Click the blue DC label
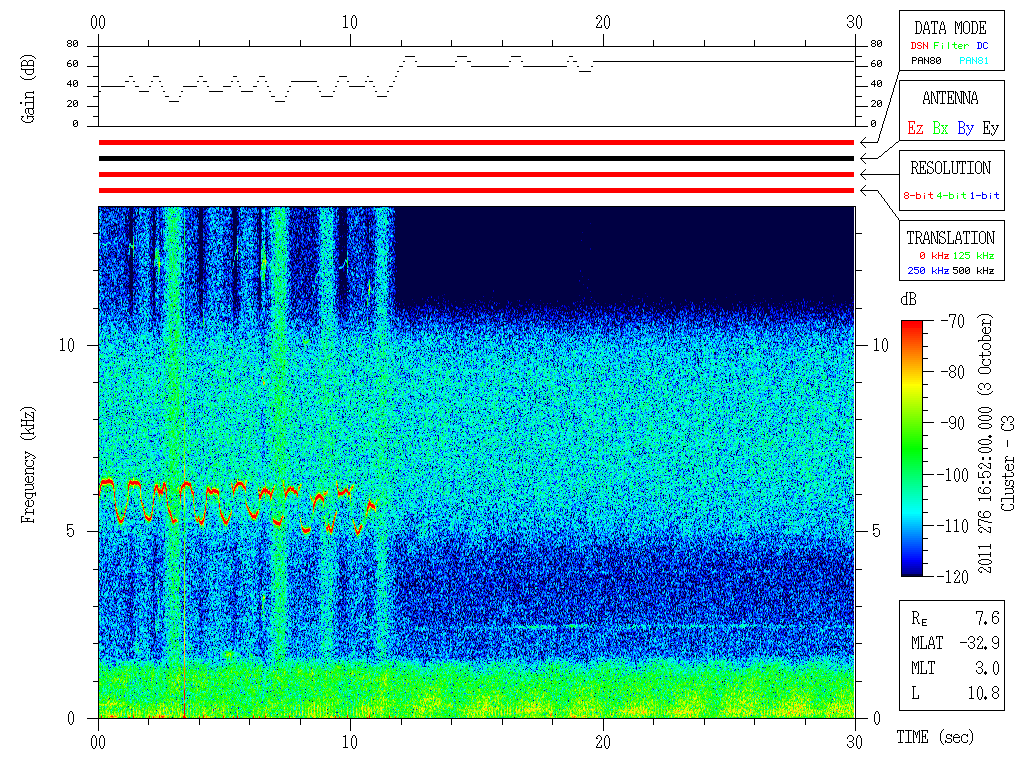 pos(982,46)
